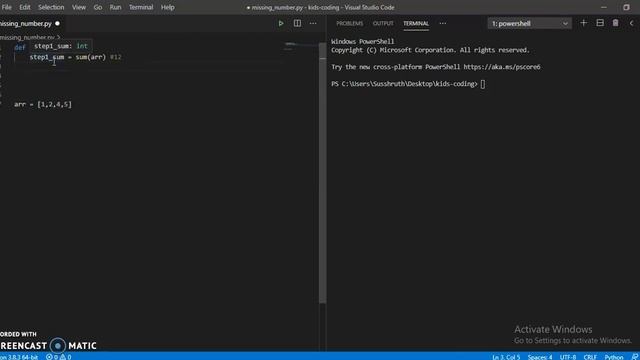Show more panel tabs ellipsis
This screenshot has height=360, width=640.
pos(443,24)
